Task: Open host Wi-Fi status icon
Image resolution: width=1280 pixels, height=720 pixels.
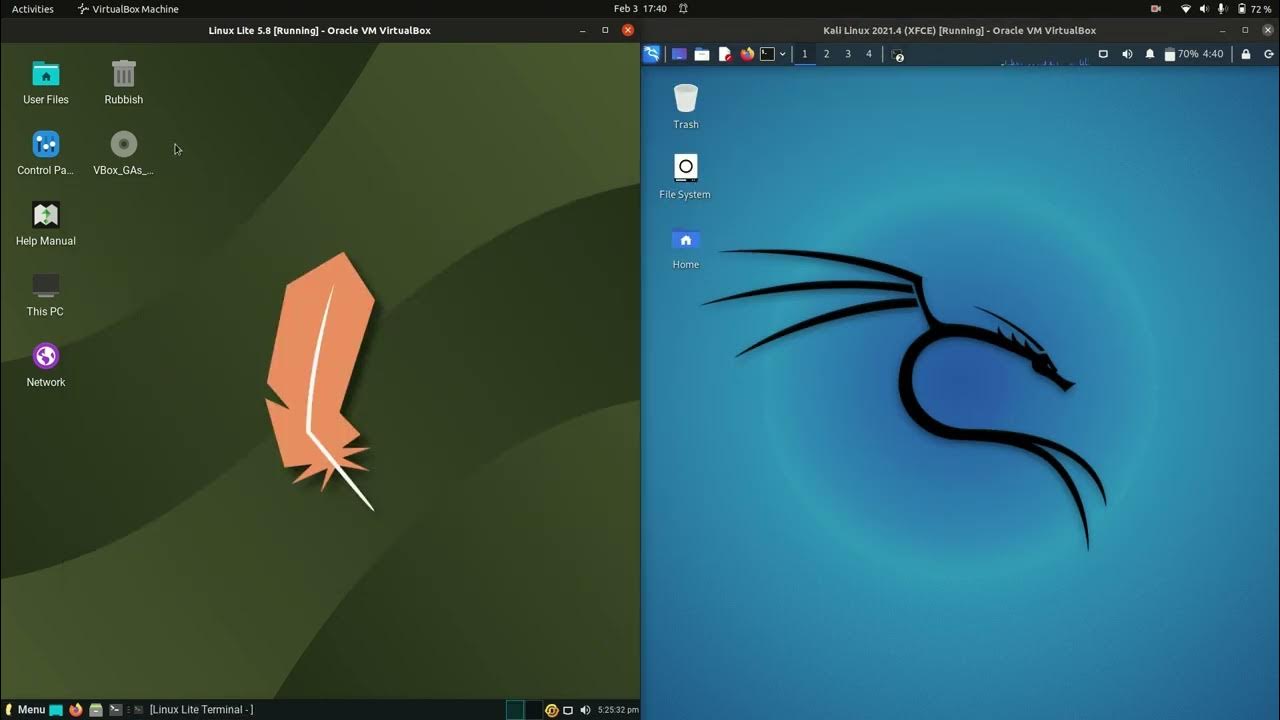Action: tap(1186, 9)
